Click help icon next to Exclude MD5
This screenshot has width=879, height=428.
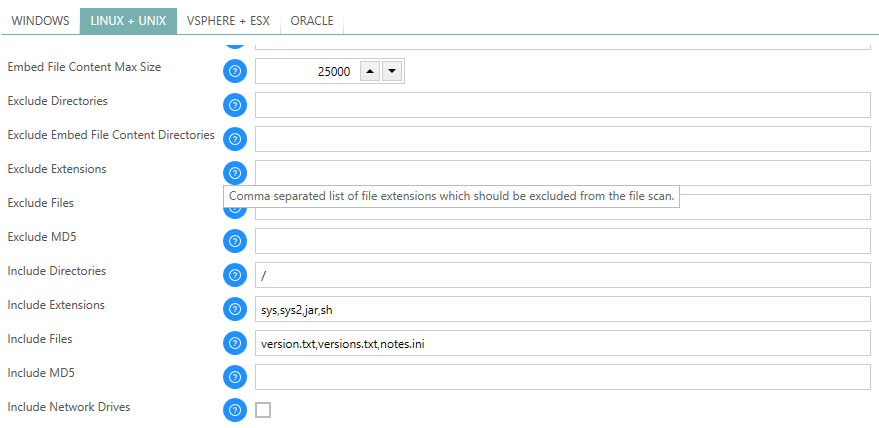235,241
